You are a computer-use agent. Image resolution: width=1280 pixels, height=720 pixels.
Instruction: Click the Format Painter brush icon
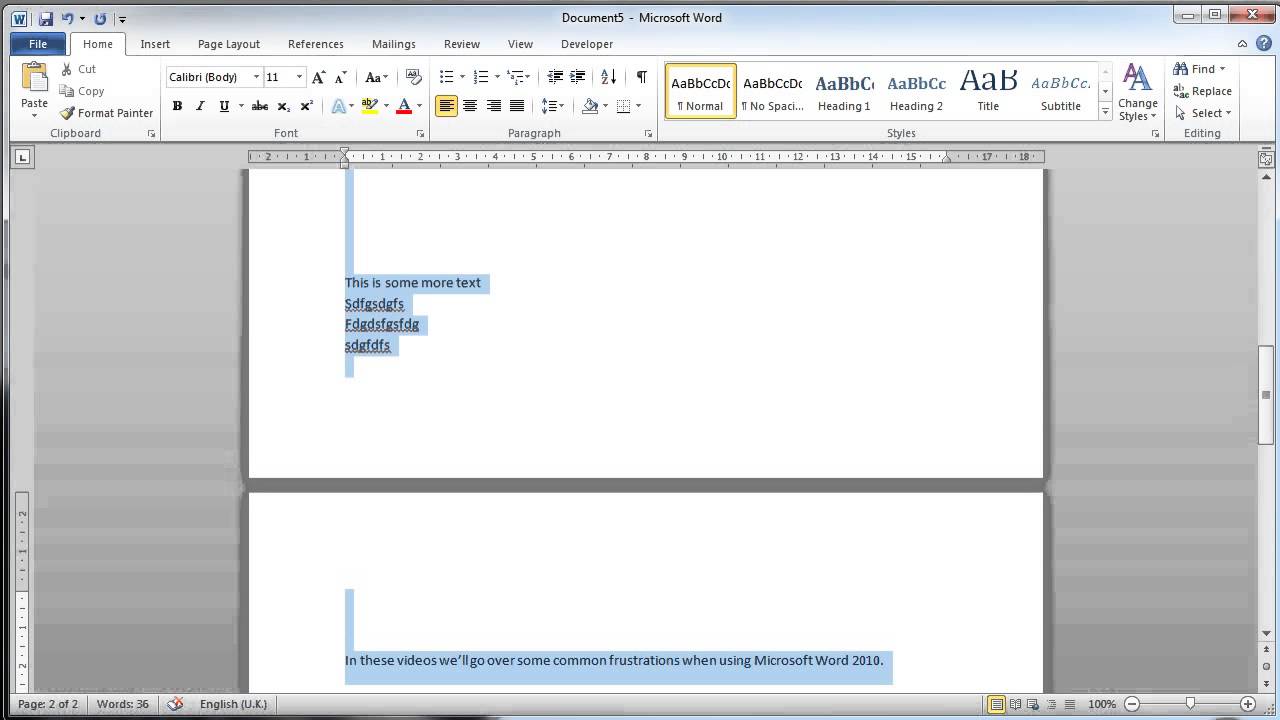(x=67, y=113)
